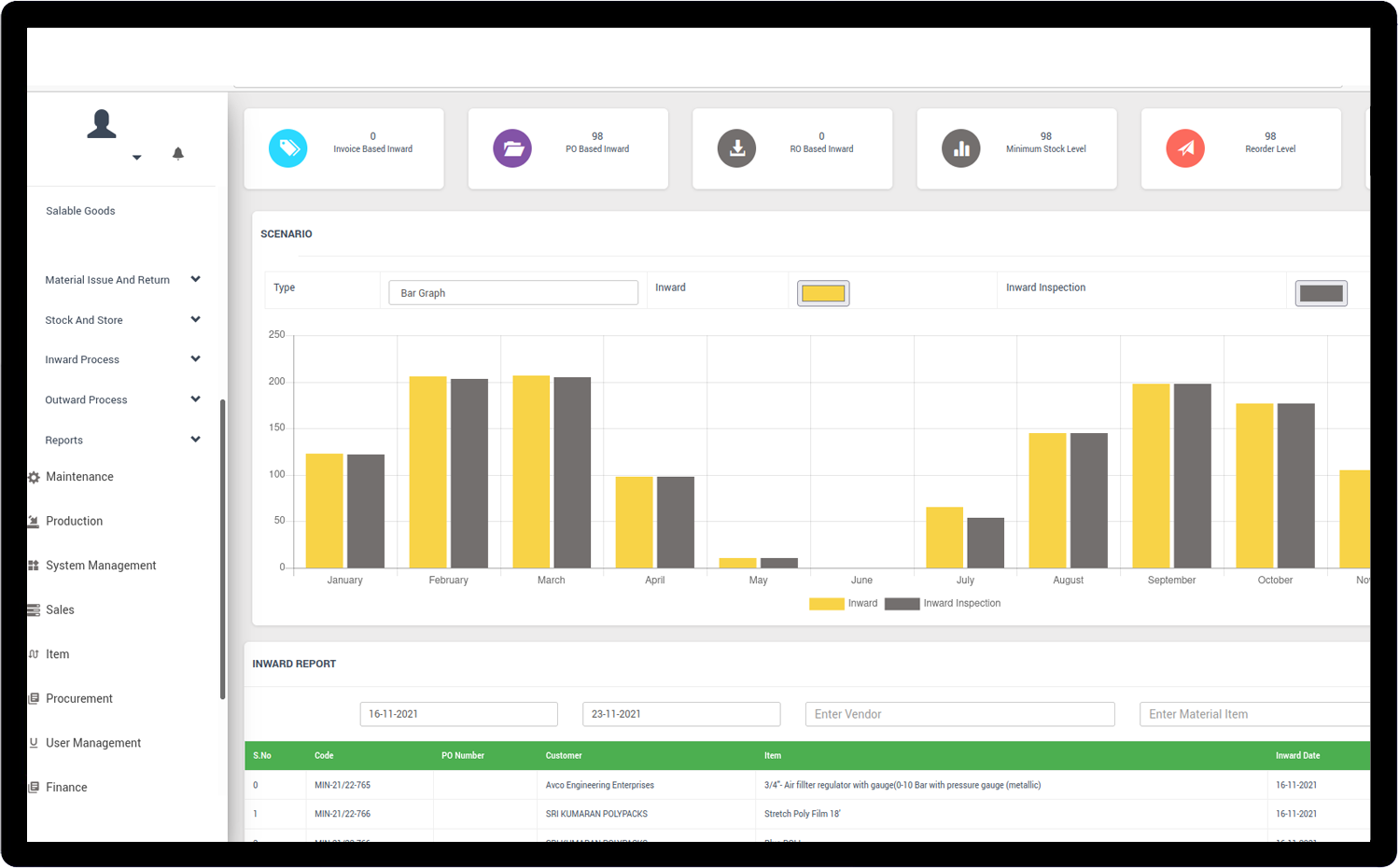Click the Finance icon in sidebar
Screen dimensions: 1399x868
pyautogui.click(x=34, y=788)
